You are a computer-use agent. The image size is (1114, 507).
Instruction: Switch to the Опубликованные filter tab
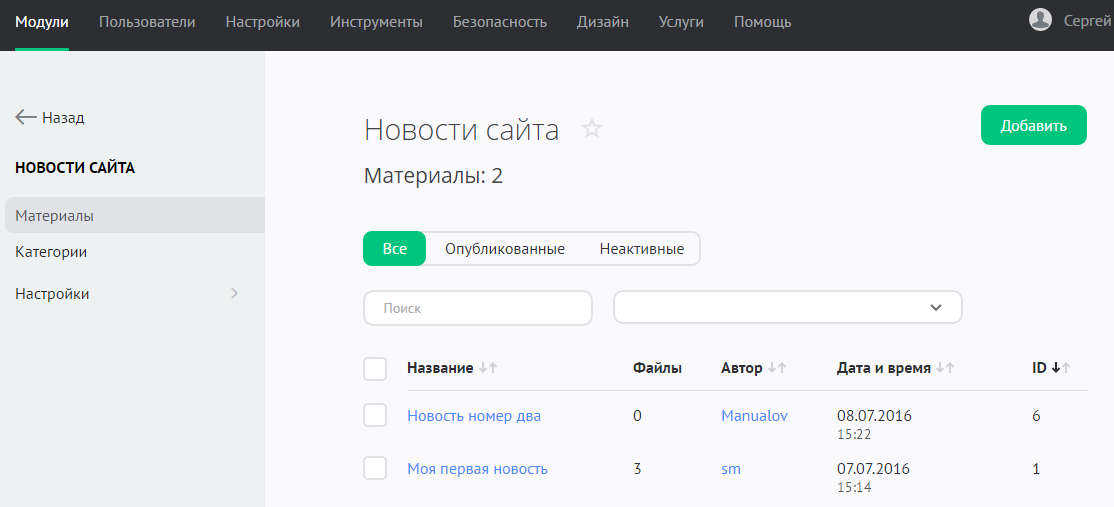(x=504, y=249)
